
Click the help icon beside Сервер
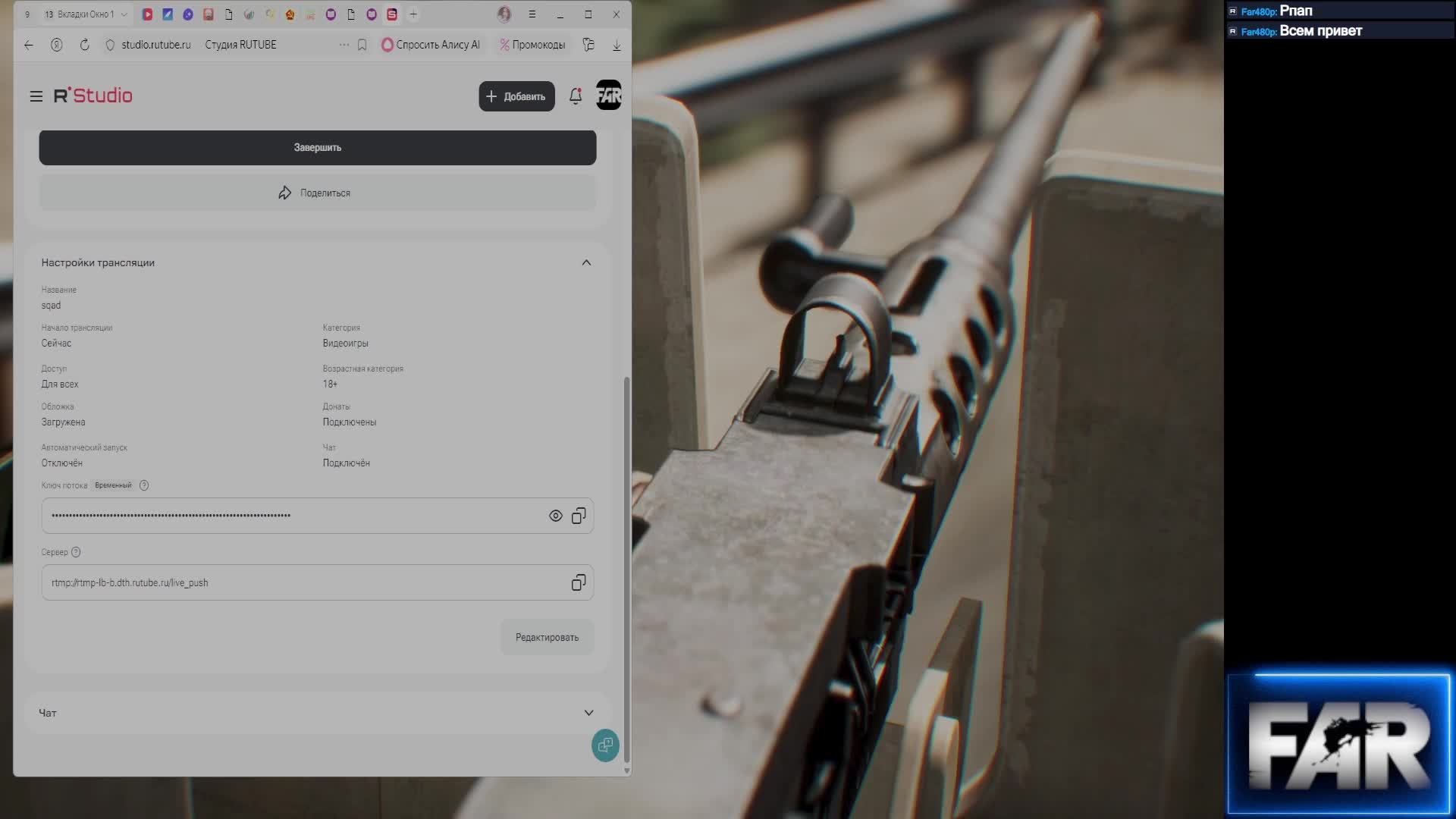(x=76, y=552)
